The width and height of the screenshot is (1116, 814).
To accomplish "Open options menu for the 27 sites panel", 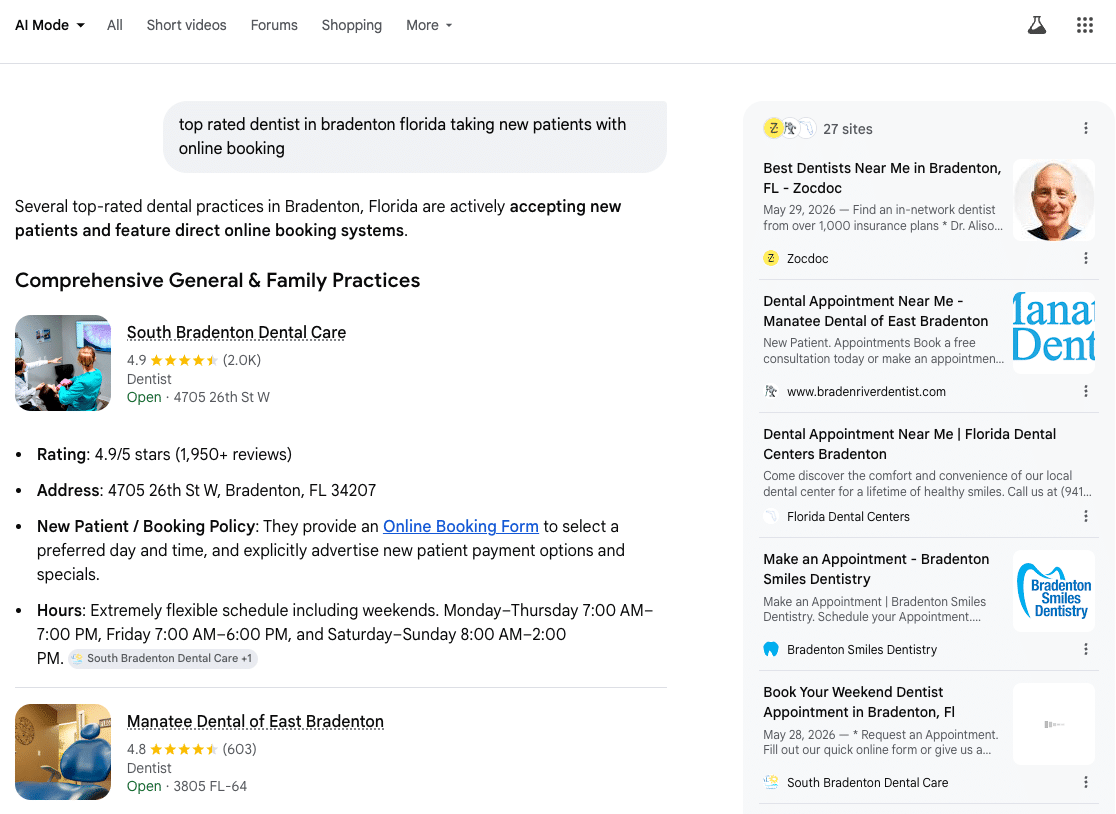I will [x=1085, y=128].
